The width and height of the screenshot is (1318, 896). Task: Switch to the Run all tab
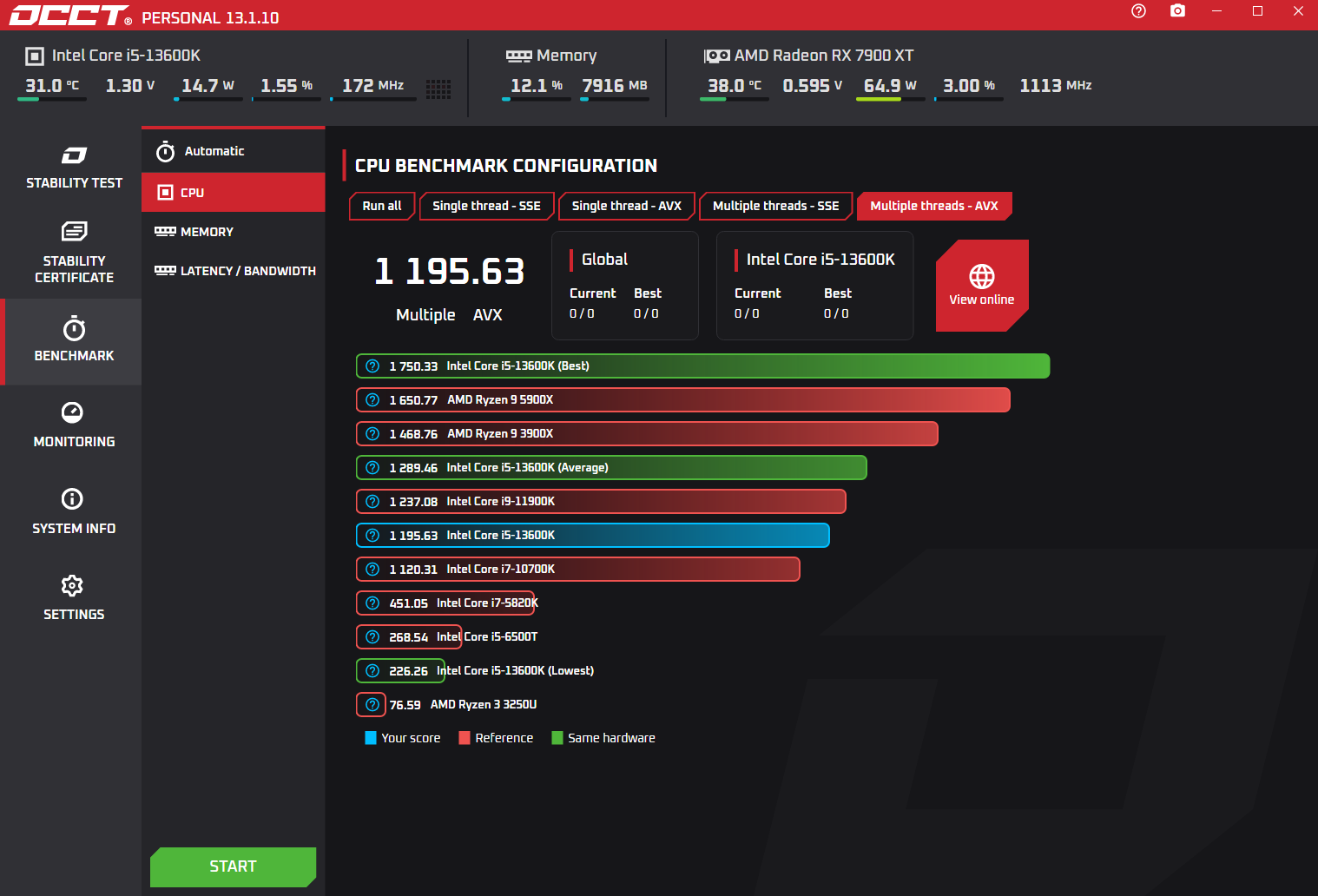382,206
